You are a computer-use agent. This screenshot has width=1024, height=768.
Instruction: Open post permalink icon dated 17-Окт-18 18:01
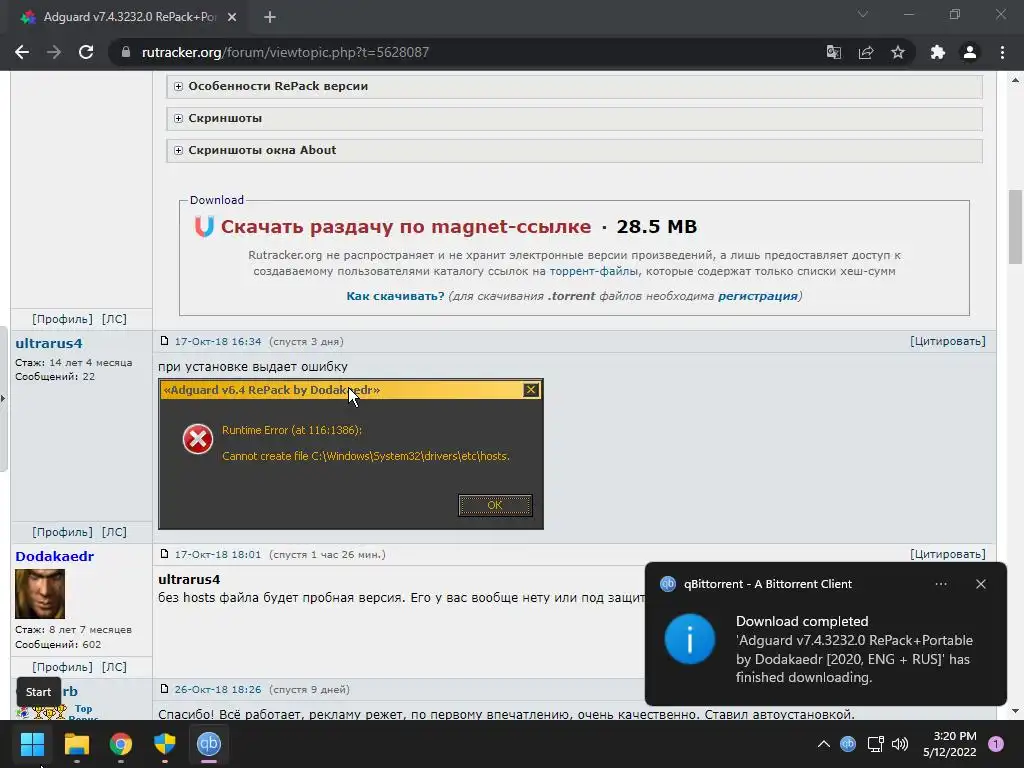pyautogui.click(x=165, y=554)
